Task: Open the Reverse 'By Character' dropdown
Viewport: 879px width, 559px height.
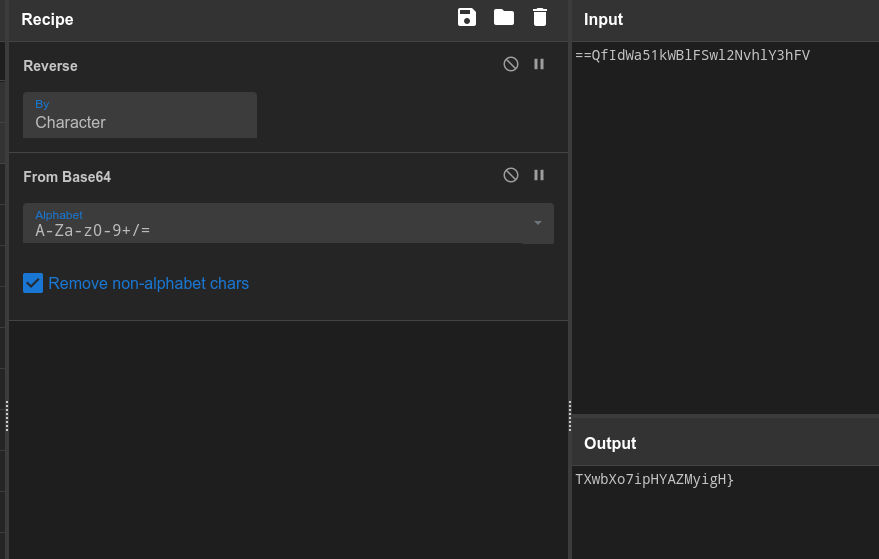Action: point(140,115)
